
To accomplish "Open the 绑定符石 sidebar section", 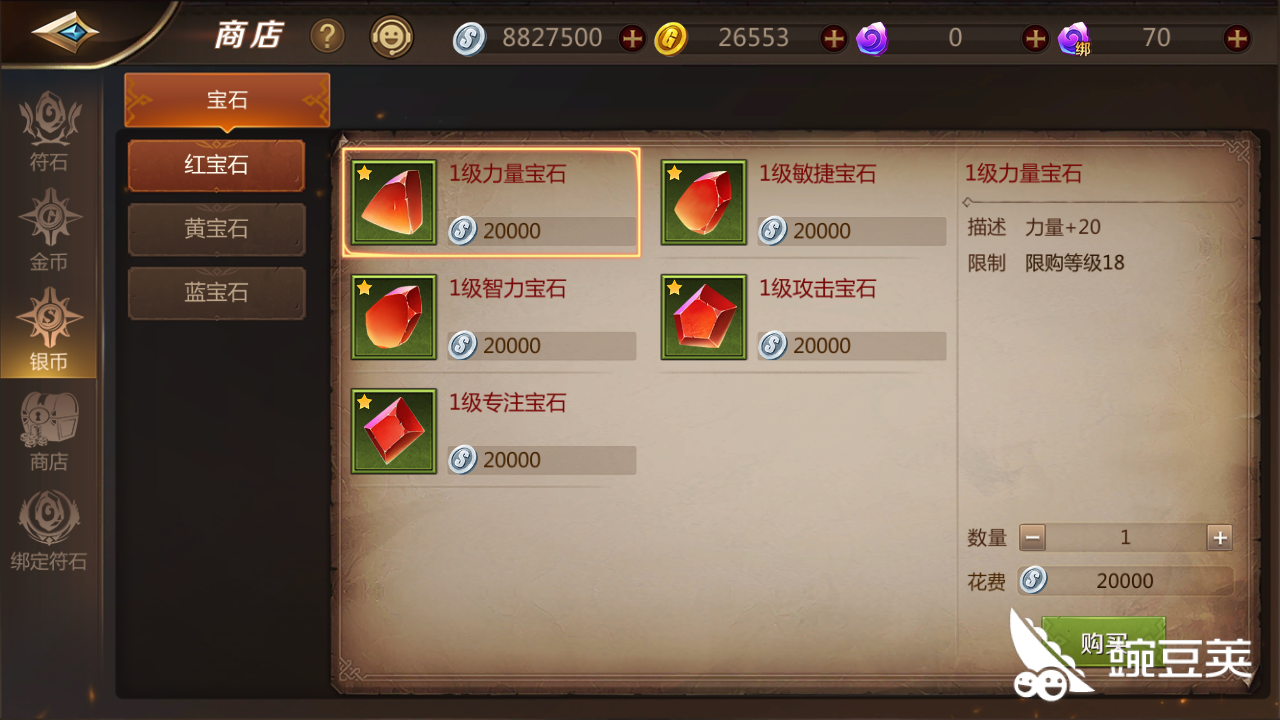I will click(48, 532).
